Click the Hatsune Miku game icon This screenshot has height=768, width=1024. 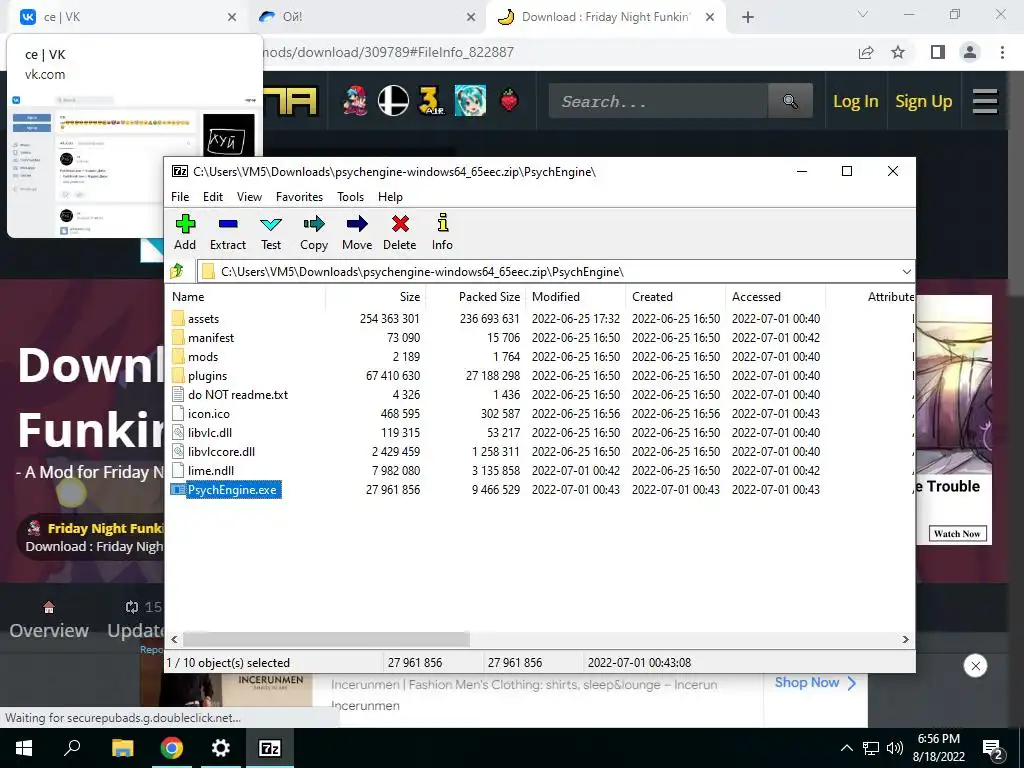point(470,101)
